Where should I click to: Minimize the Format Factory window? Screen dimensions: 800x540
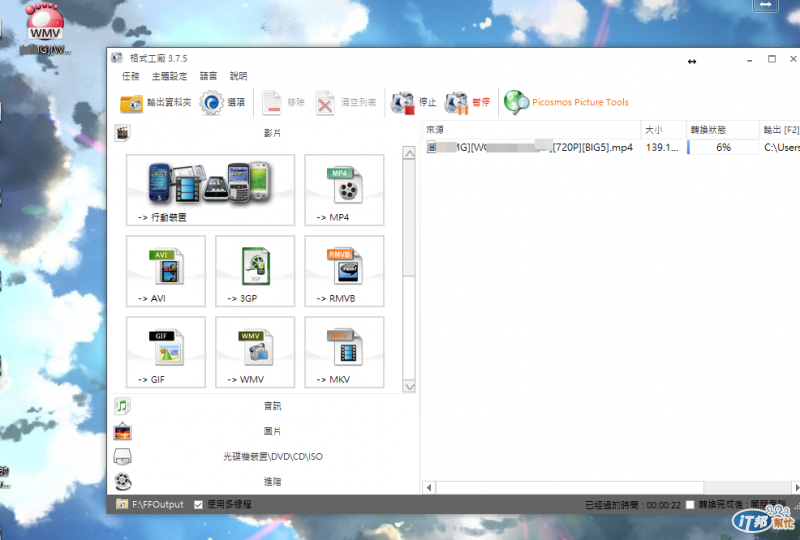click(x=749, y=59)
